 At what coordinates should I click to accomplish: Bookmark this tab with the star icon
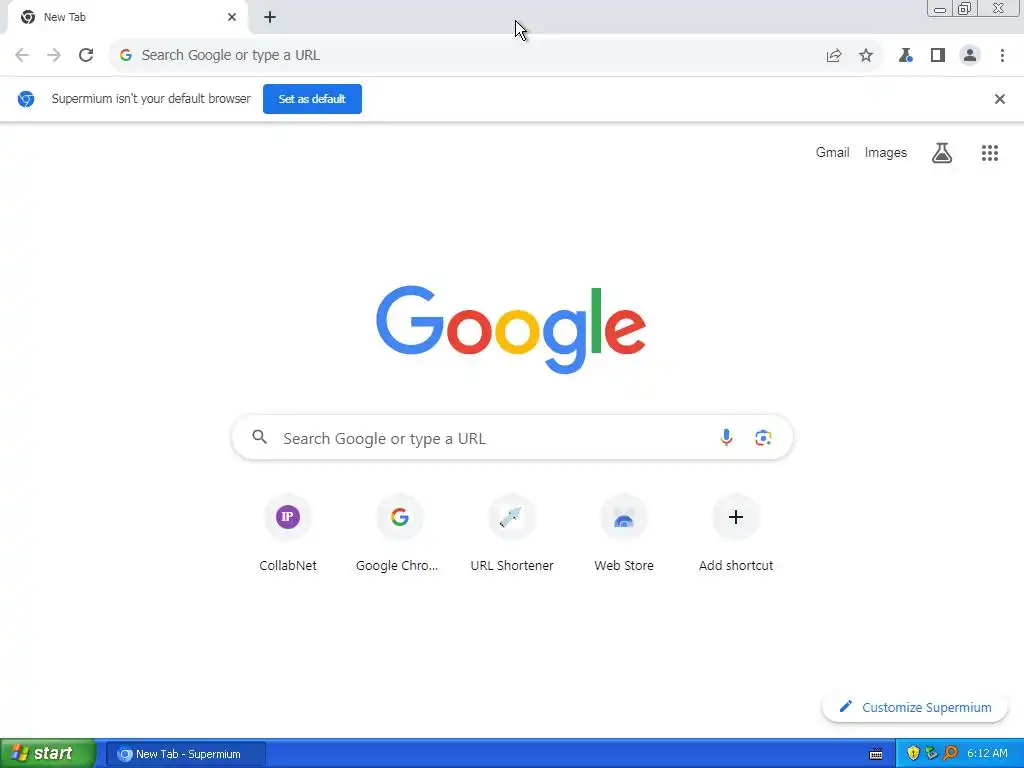click(866, 56)
